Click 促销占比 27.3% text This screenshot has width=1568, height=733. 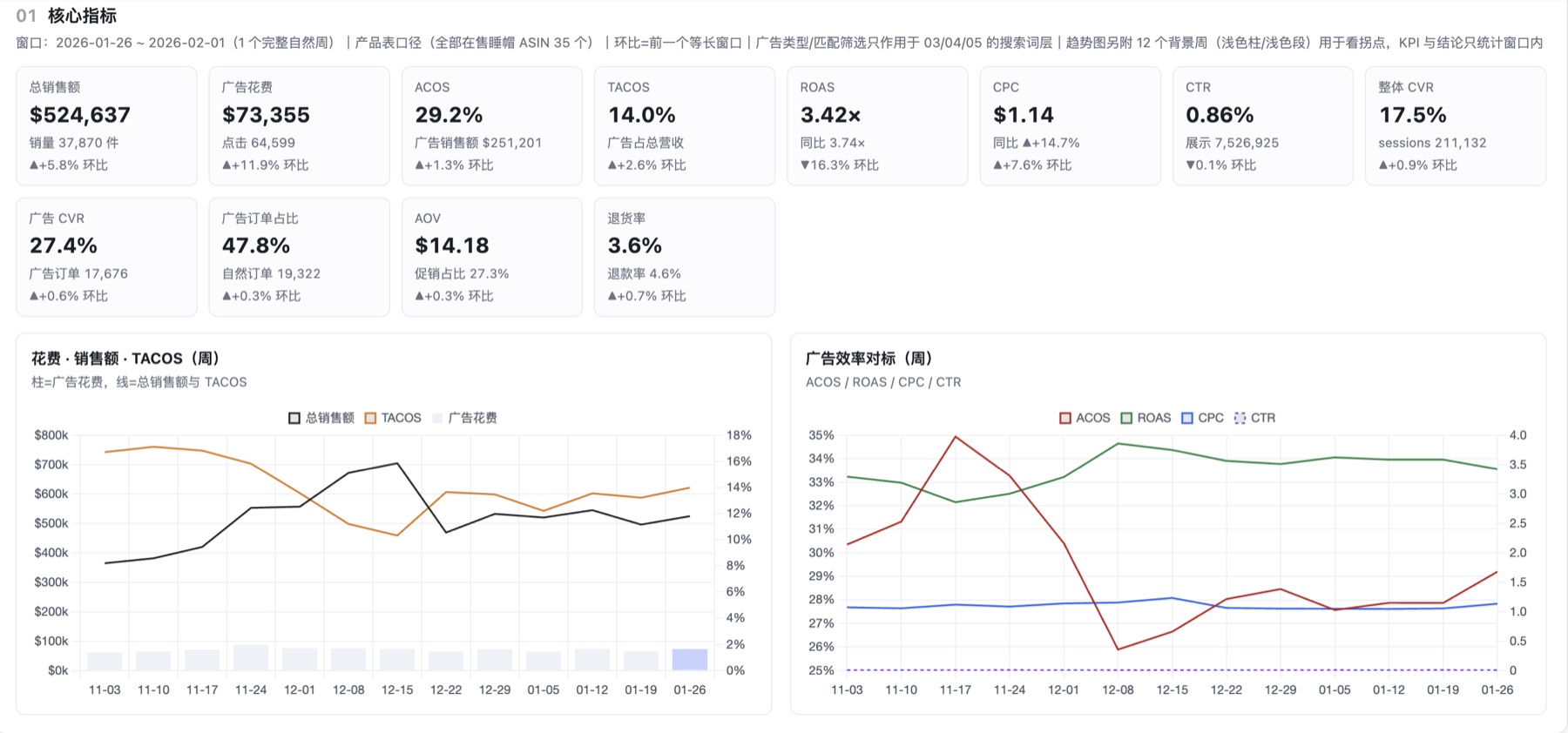(x=462, y=273)
